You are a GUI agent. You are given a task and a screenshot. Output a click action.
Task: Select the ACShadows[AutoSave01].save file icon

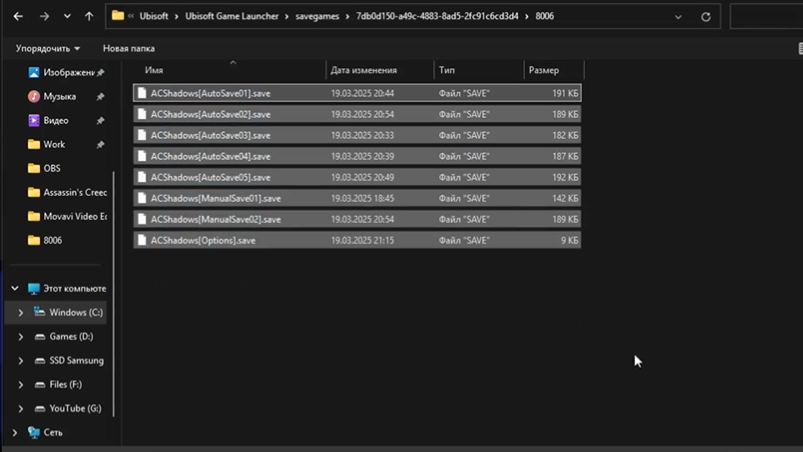point(142,93)
